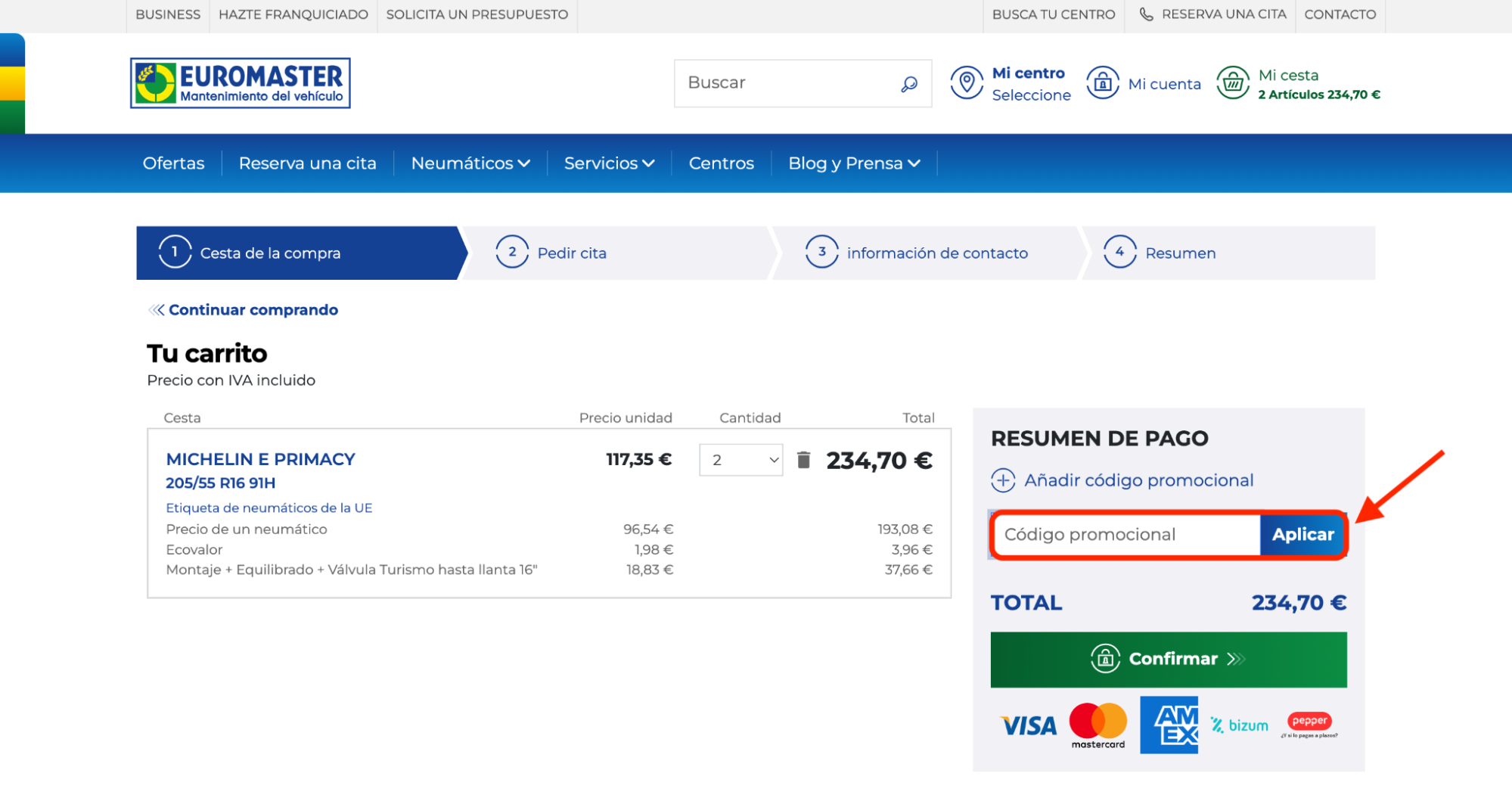Click the Mi cesta basket icon

1233,82
